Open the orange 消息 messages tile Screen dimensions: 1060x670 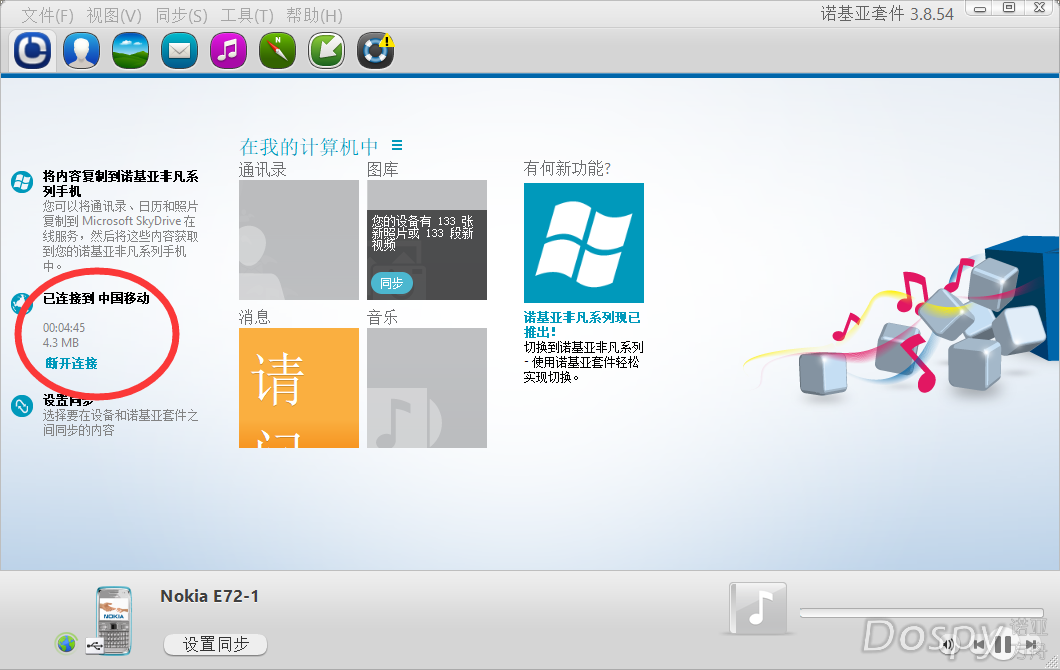click(299, 388)
